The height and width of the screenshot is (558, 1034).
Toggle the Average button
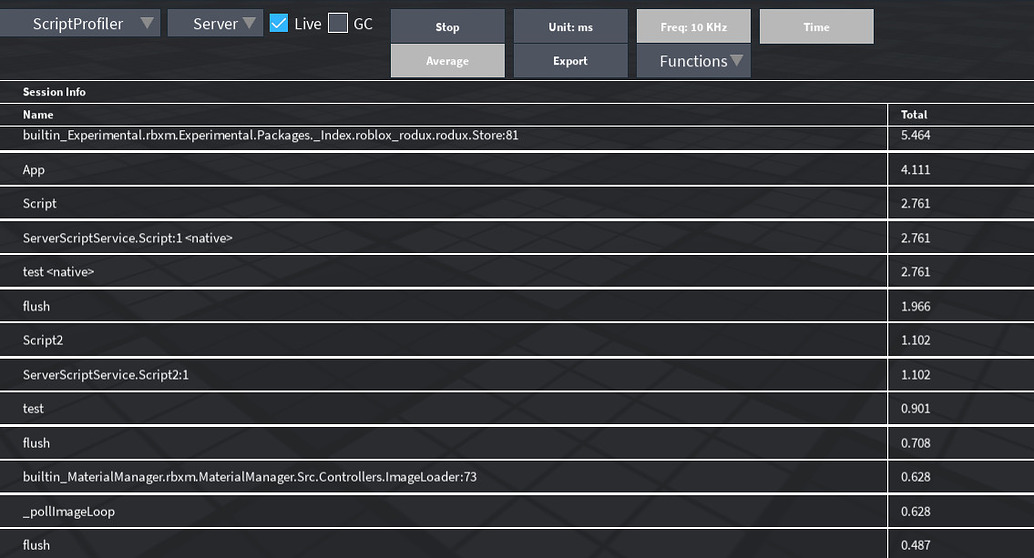(x=448, y=61)
